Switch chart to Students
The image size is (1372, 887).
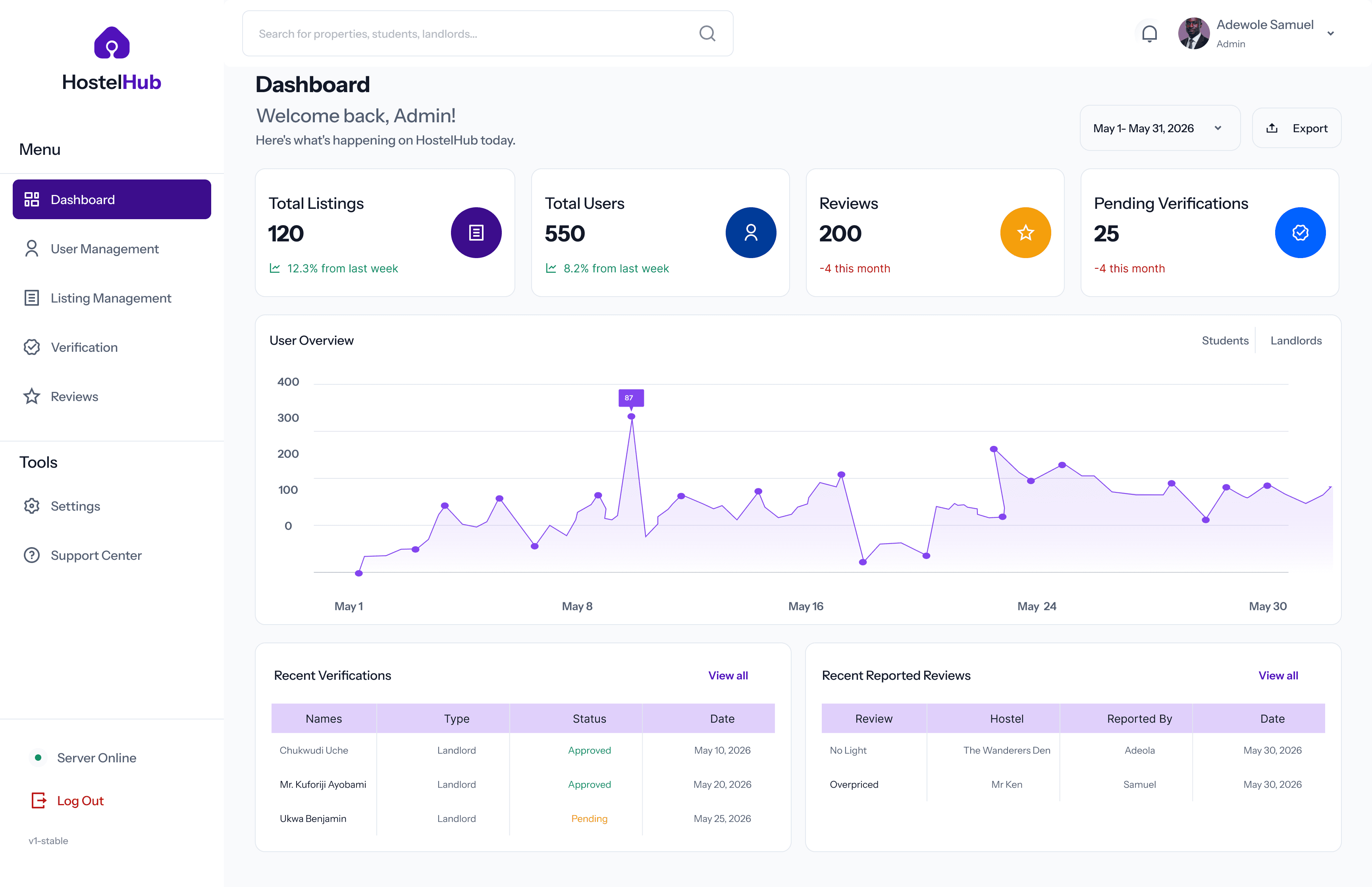[x=1225, y=340]
